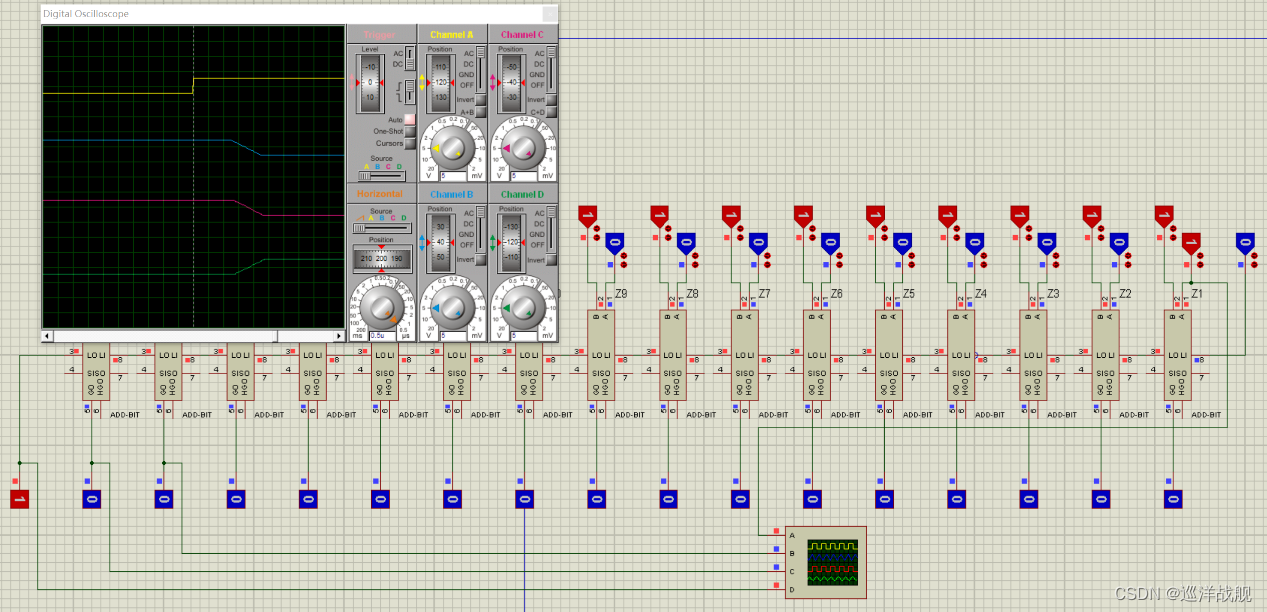1267x612 pixels.
Task: Toggle Invert for Channel B
Action: click(480, 259)
